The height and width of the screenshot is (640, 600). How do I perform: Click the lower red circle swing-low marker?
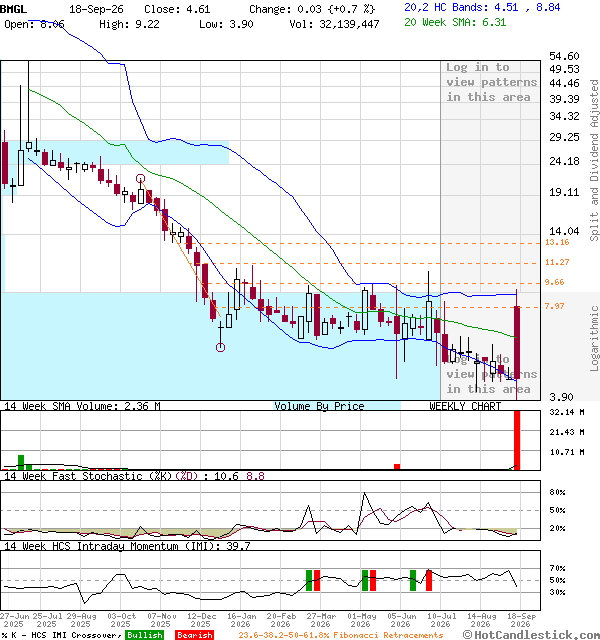click(x=220, y=347)
